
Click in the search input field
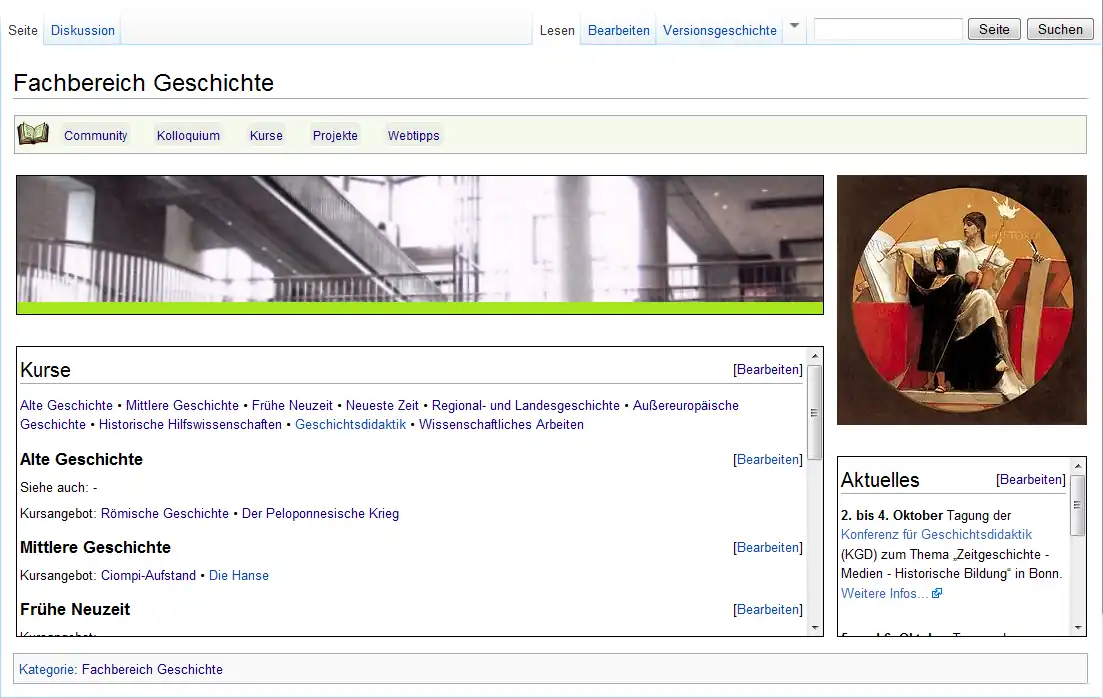pyautogui.click(x=887, y=29)
